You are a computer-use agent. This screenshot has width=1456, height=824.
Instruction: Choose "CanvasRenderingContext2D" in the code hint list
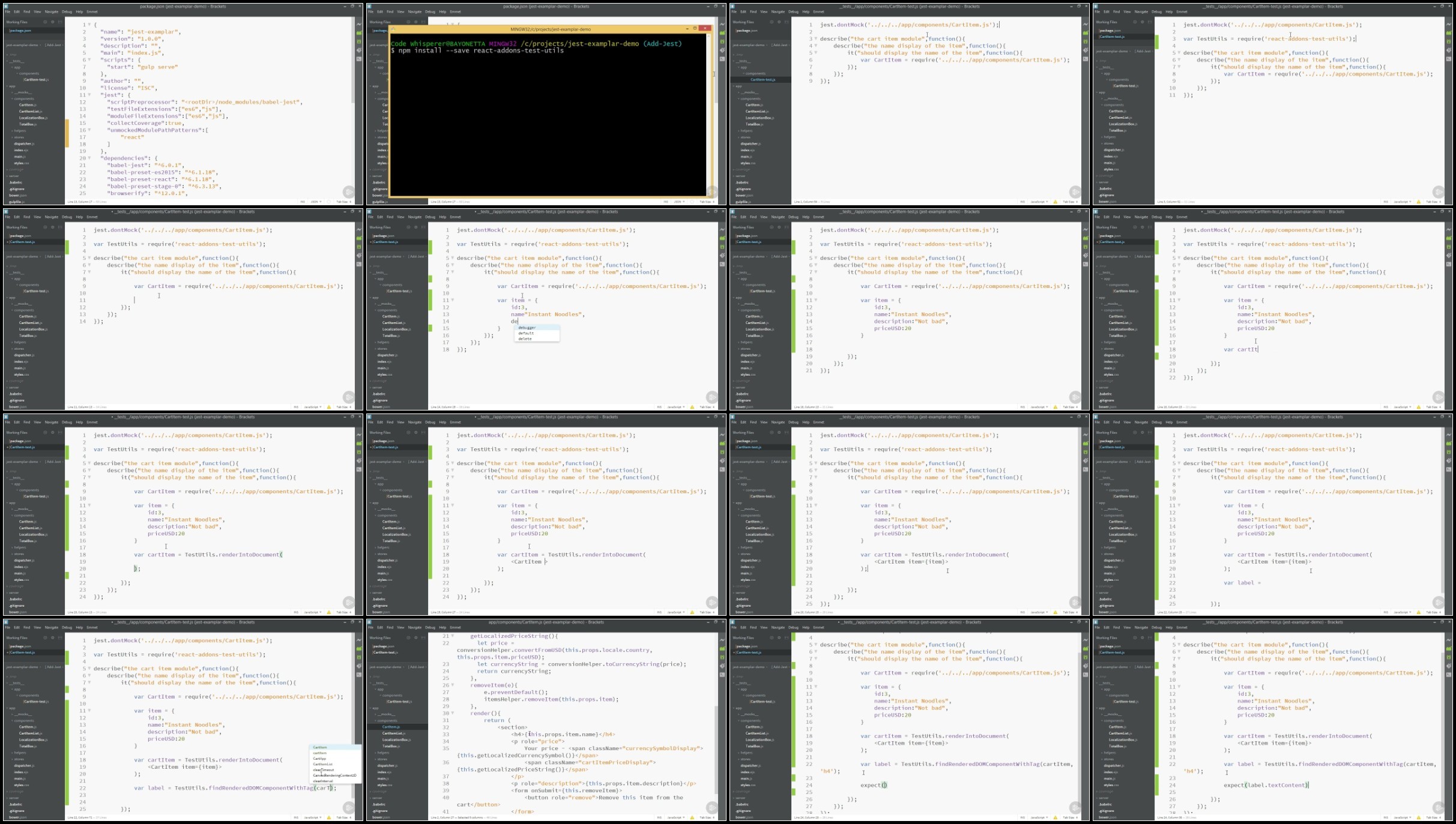(x=335, y=775)
